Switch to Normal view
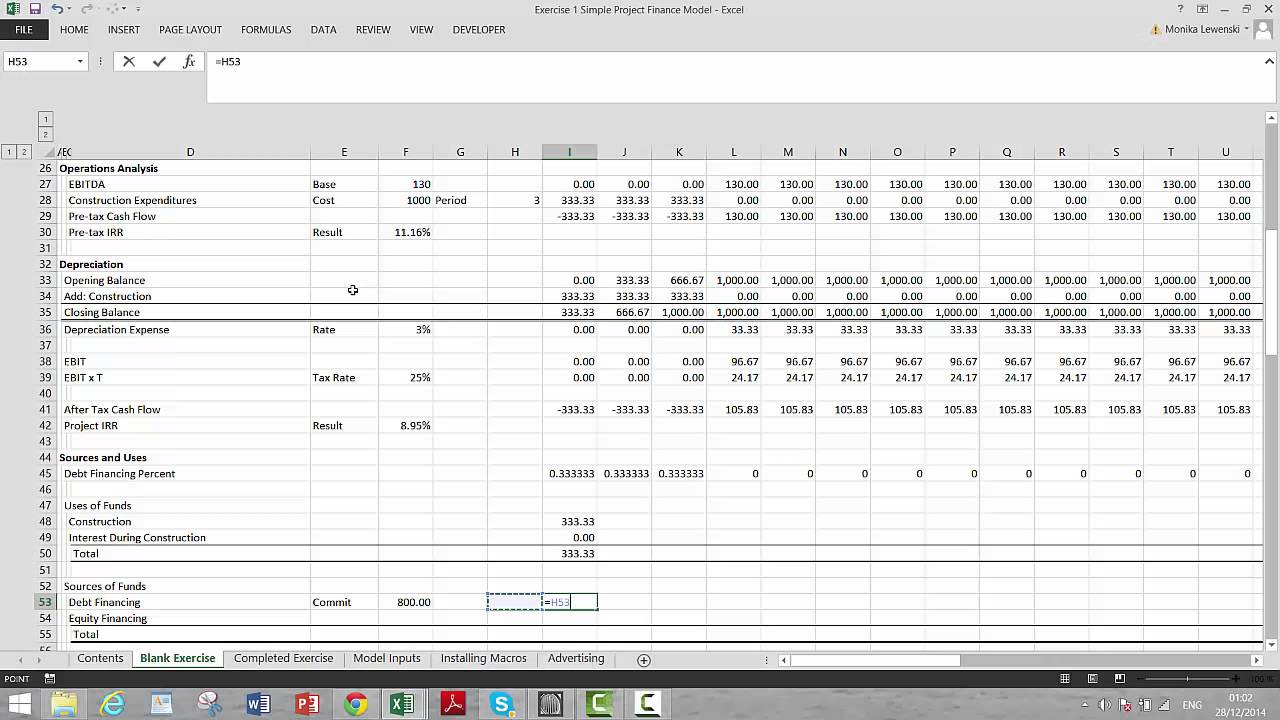 click(1065, 679)
